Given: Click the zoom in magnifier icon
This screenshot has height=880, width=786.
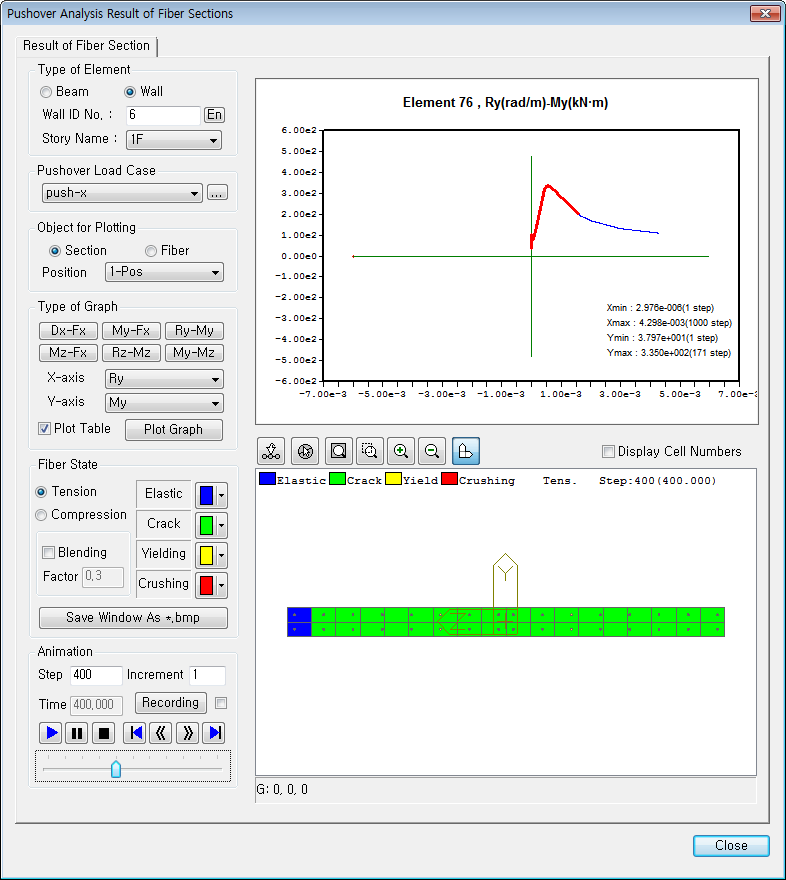Looking at the screenshot, I should [401, 451].
